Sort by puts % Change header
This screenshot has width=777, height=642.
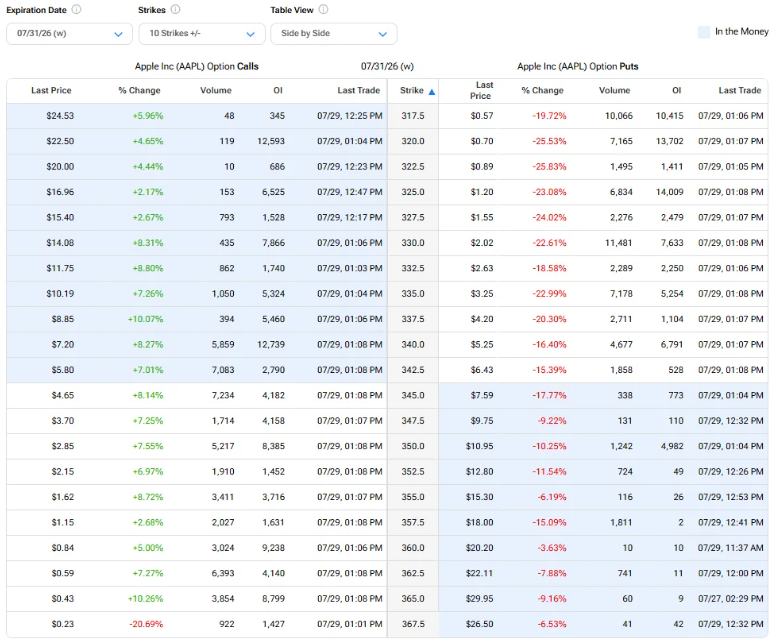pyautogui.click(x=543, y=90)
